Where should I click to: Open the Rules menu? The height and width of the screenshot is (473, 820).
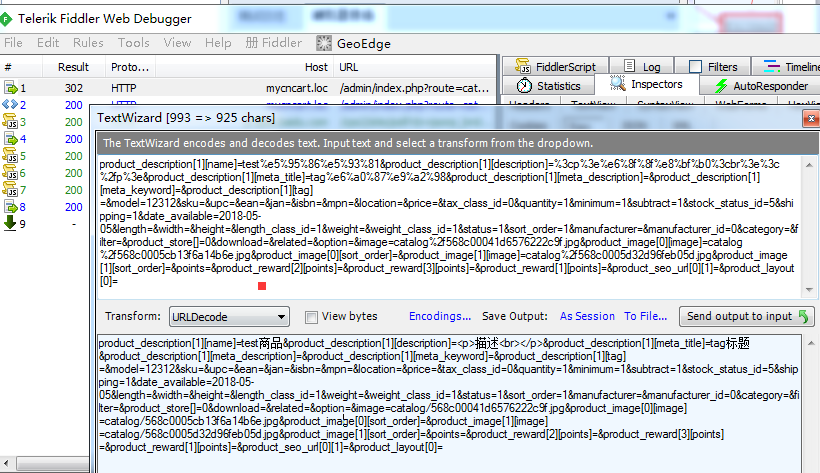88,43
